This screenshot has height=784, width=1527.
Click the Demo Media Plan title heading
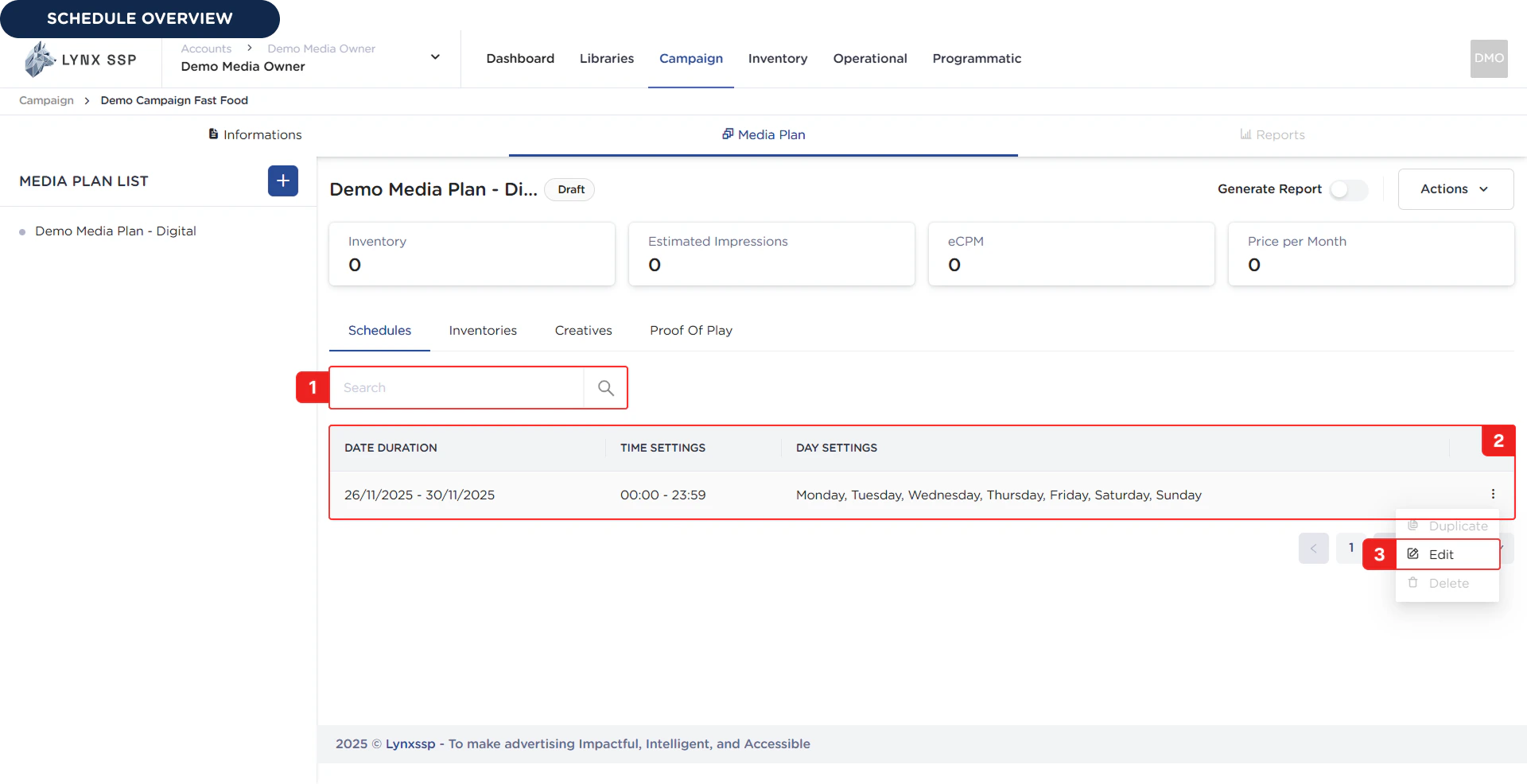click(433, 189)
